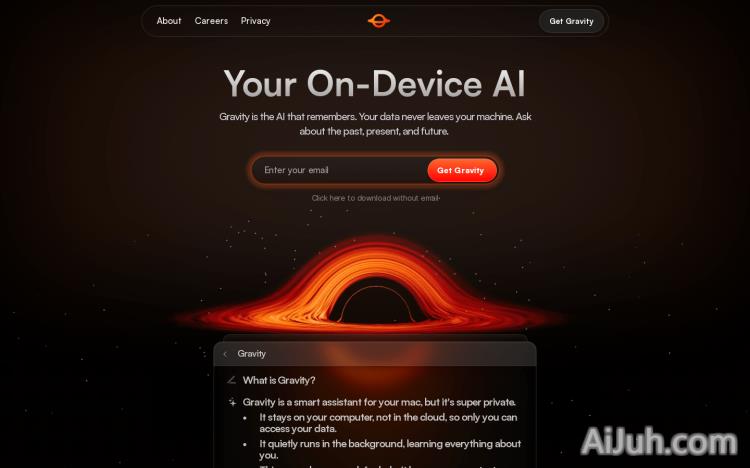Select the What is Gravity? question text
Screen dimensions: 750x468
point(279,380)
